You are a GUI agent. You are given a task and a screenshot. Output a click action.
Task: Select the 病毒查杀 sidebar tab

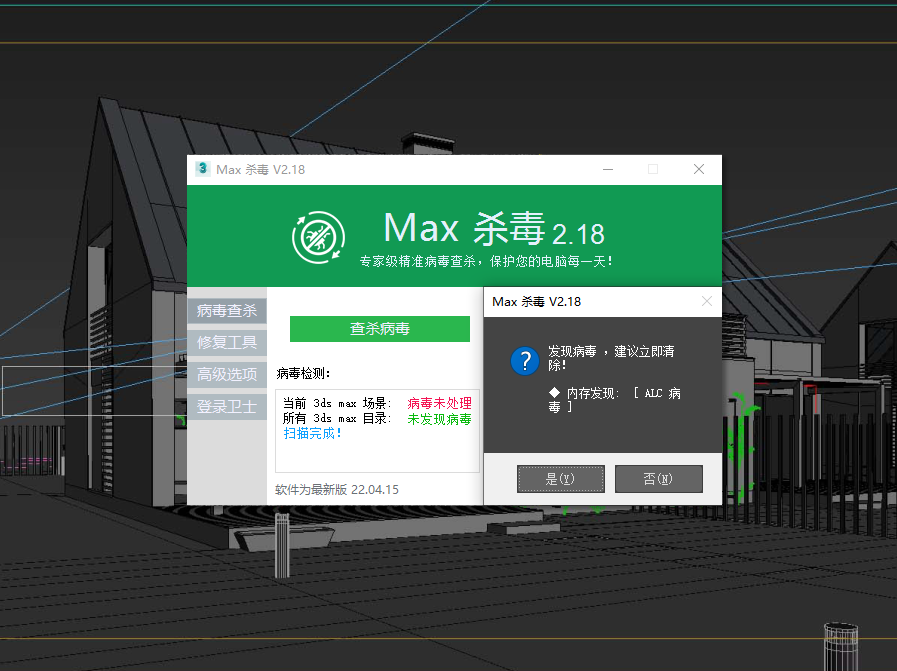227,311
